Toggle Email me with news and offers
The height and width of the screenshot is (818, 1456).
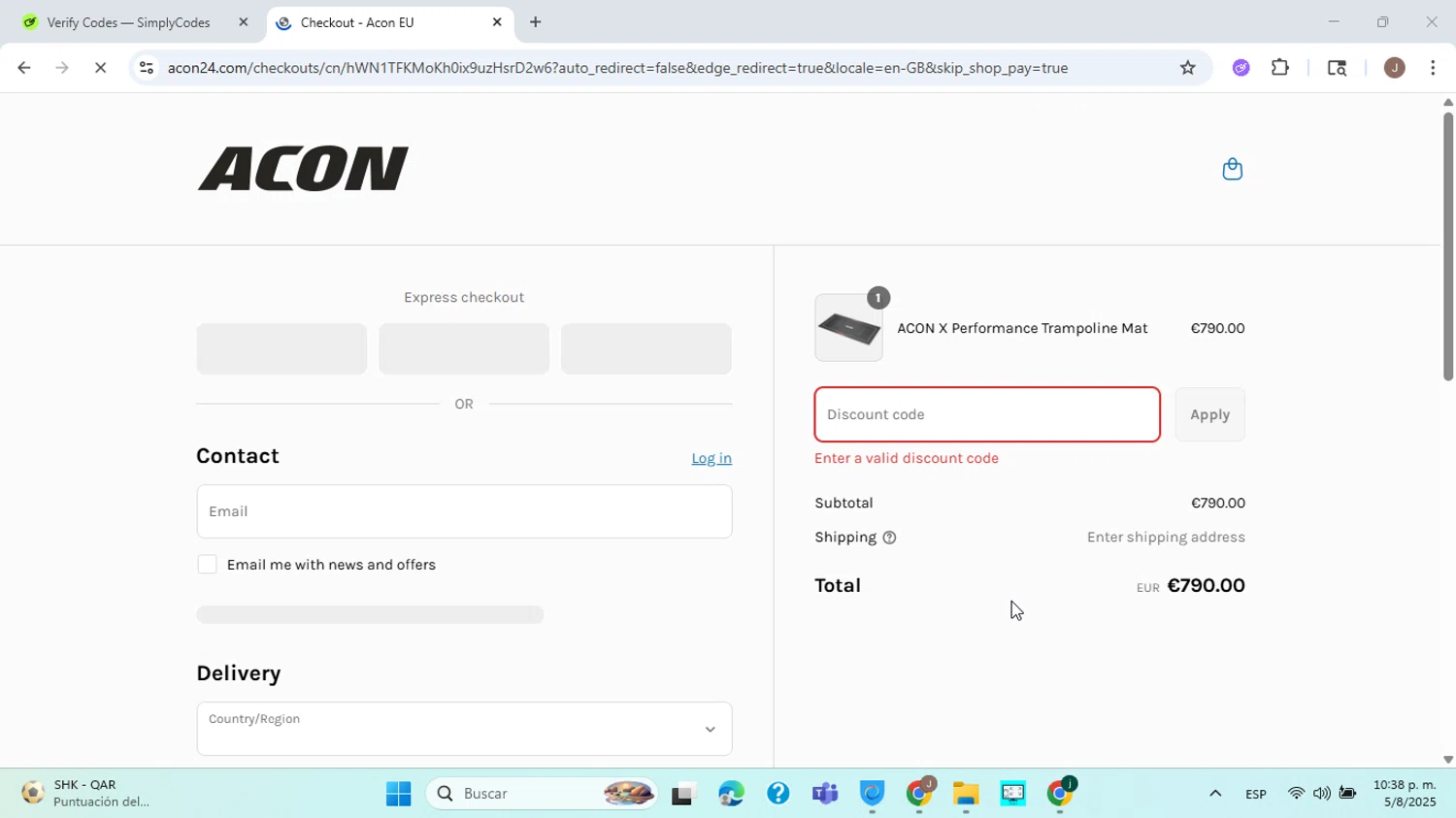207,565
